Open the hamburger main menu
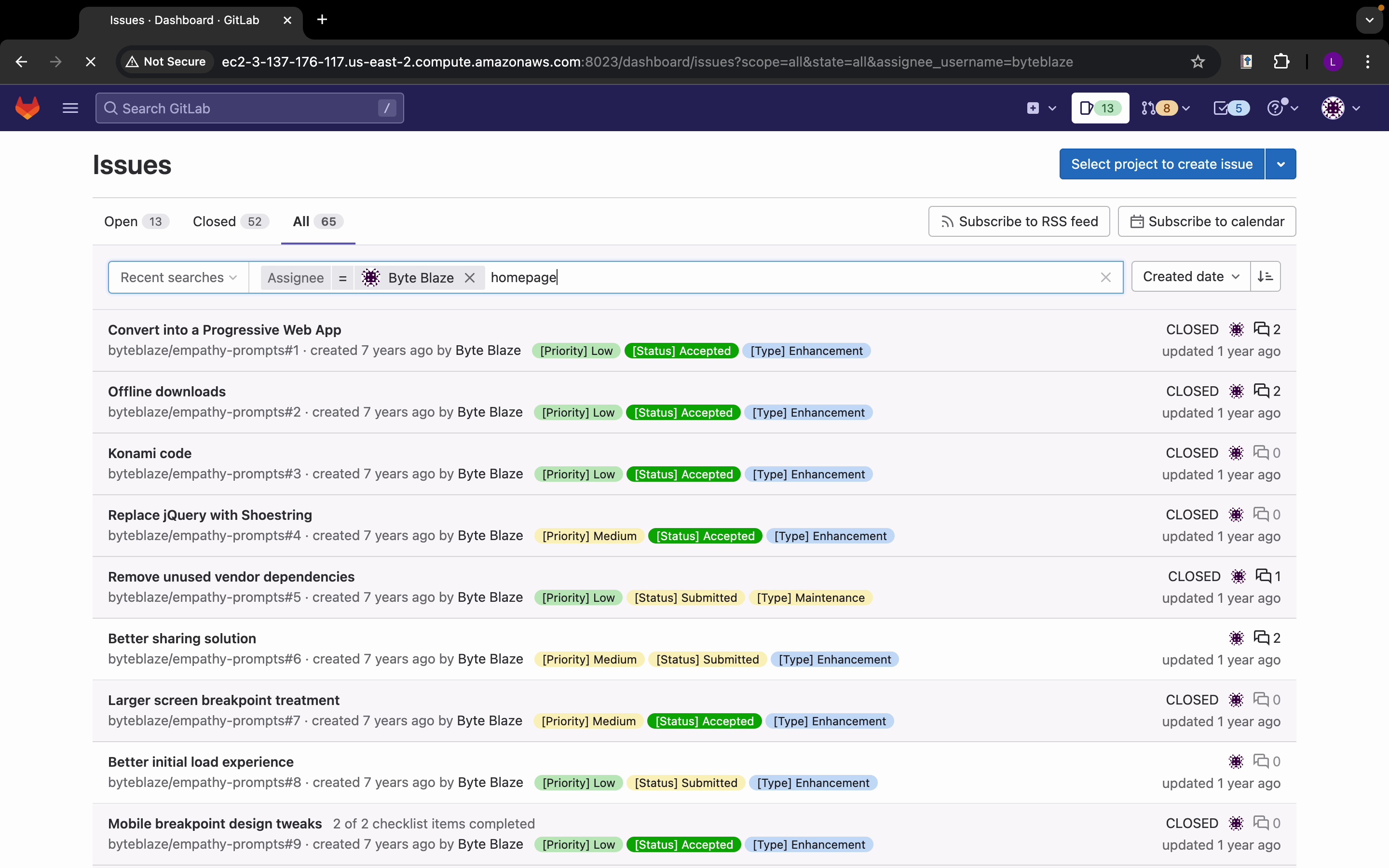 [x=70, y=108]
